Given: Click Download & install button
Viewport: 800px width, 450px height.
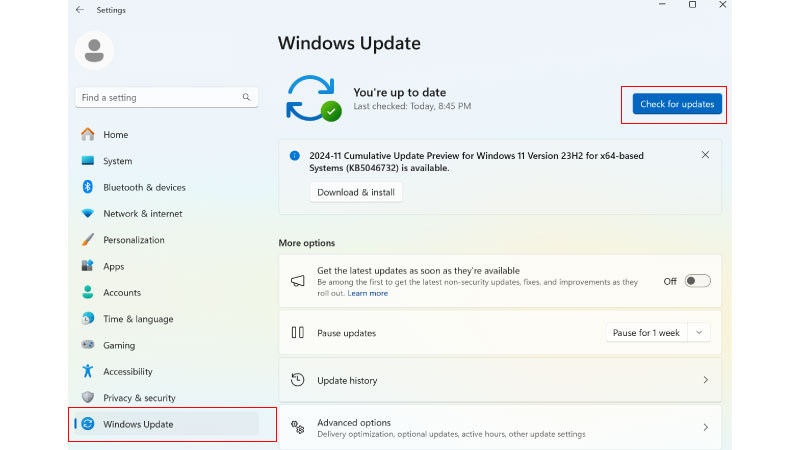Looking at the screenshot, I should (x=356, y=192).
